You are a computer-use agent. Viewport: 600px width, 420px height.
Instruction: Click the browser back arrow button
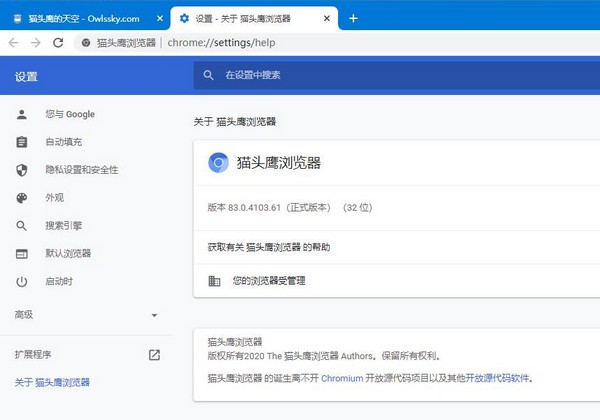(x=13, y=42)
